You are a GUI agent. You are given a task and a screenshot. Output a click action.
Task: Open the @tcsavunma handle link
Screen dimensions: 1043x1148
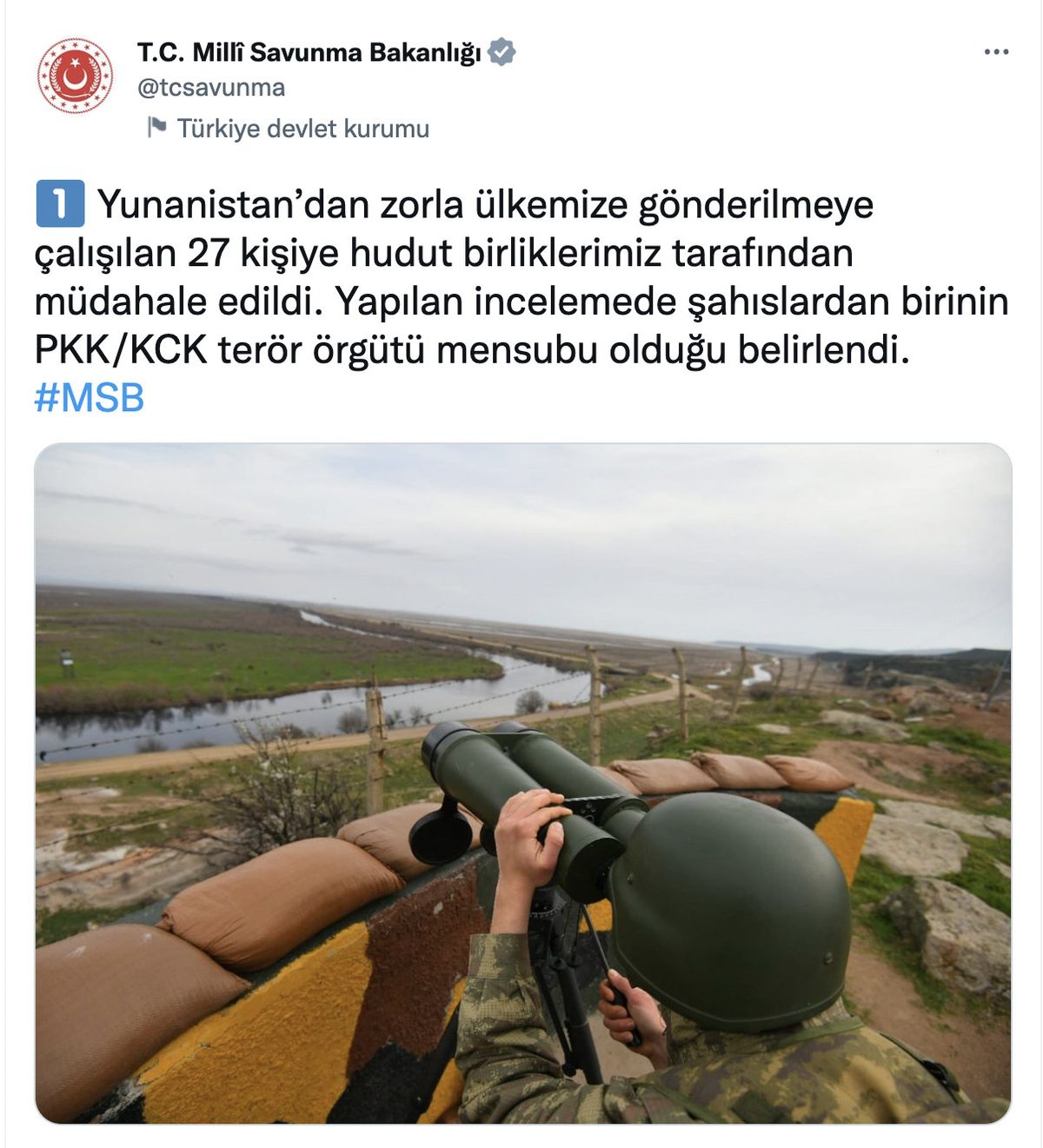(211, 88)
